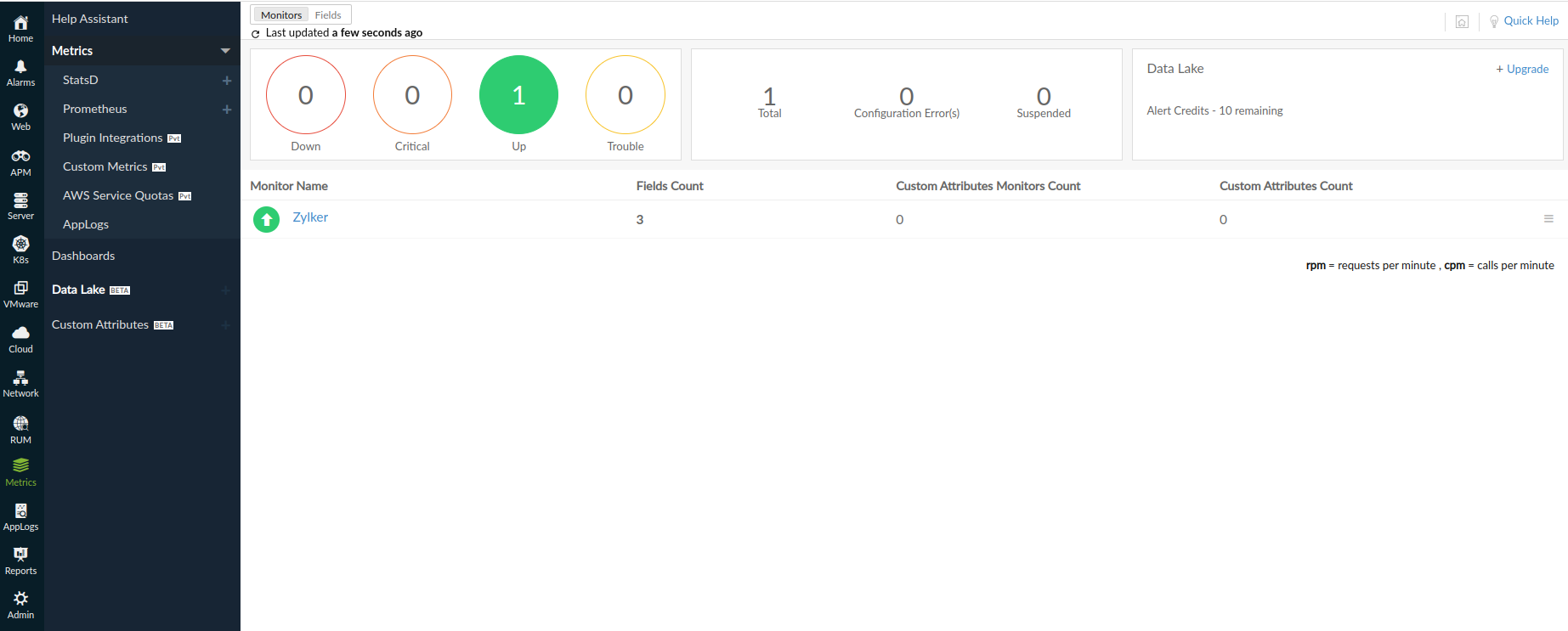Image resolution: width=1568 pixels, height=631 pixels.
Task: Click the green up-arrow status icon for Zylker
Action: pyautogui.click(x=266, y=220)
